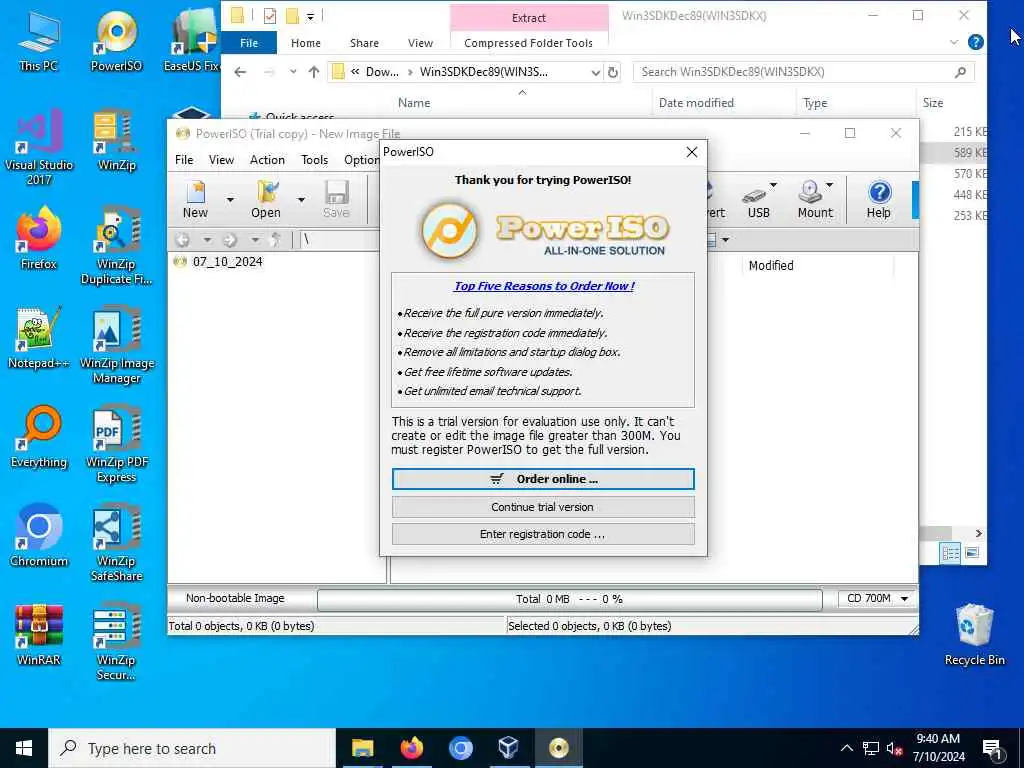The width and height of the screenshot is (1024, 768).
Task: Click the up folder arrow in PowerISO
Action: [276, 240]
